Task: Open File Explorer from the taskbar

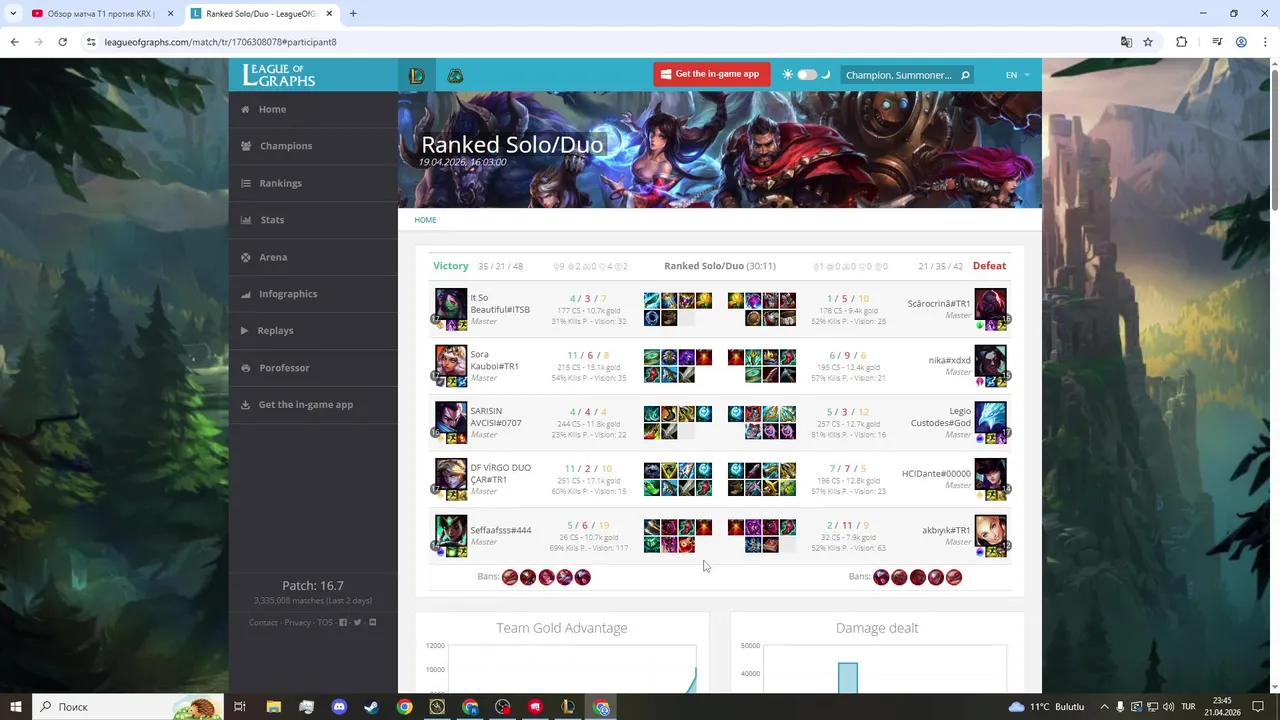Action: click(x=273, y=706)
